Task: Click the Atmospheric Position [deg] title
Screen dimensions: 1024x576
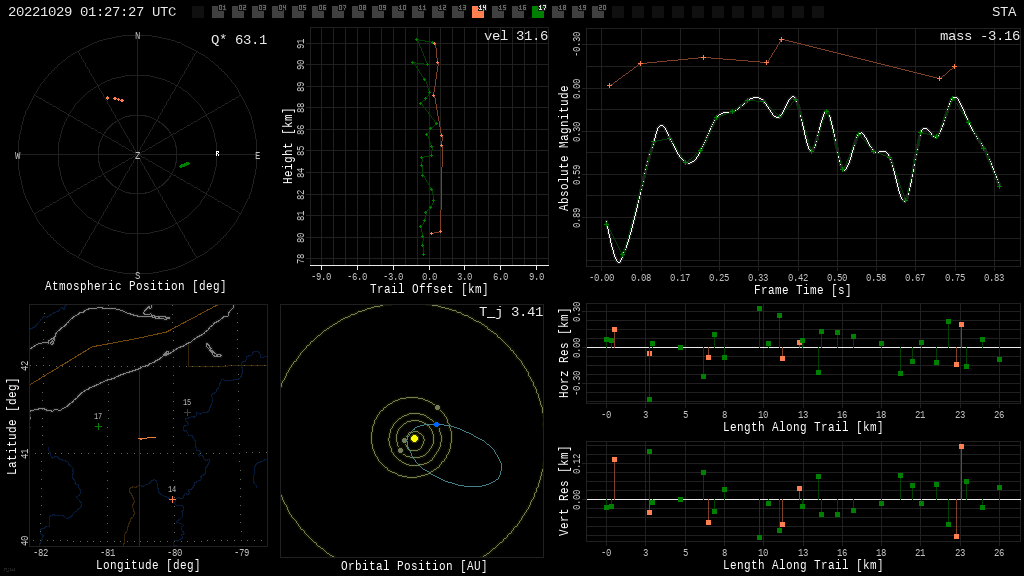Action: [x=135, y=286]
